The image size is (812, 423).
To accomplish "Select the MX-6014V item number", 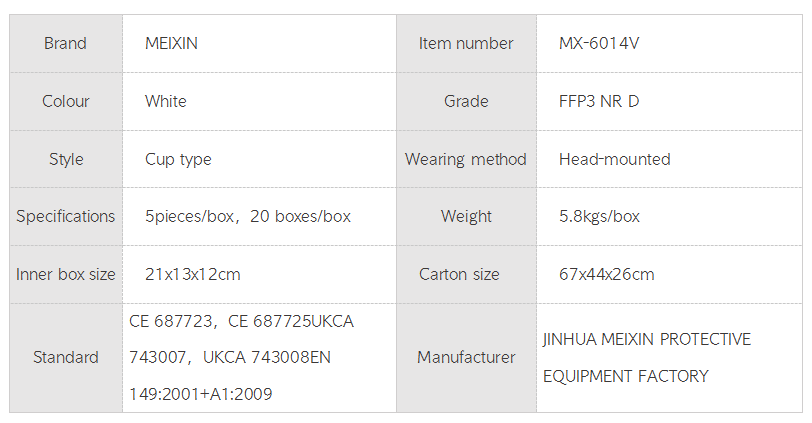I will pyautogui.click(x=598, y=44).
